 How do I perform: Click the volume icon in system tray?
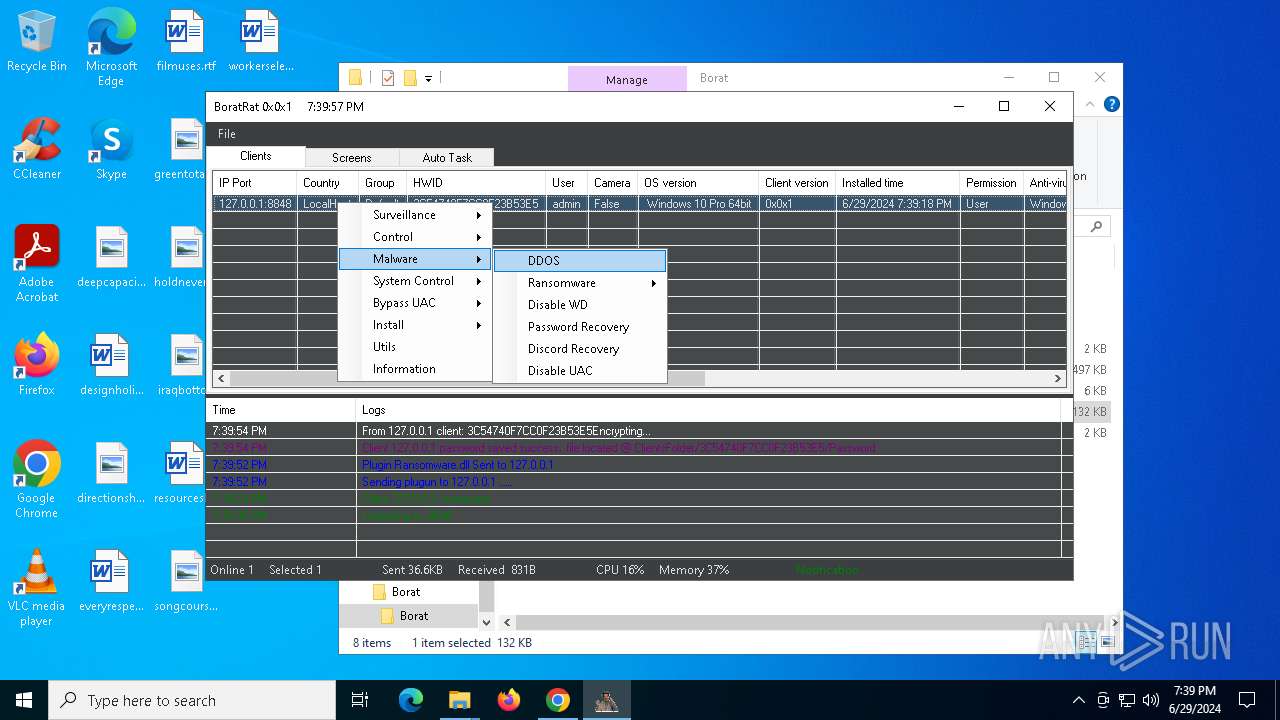[x=1150, y=700]
